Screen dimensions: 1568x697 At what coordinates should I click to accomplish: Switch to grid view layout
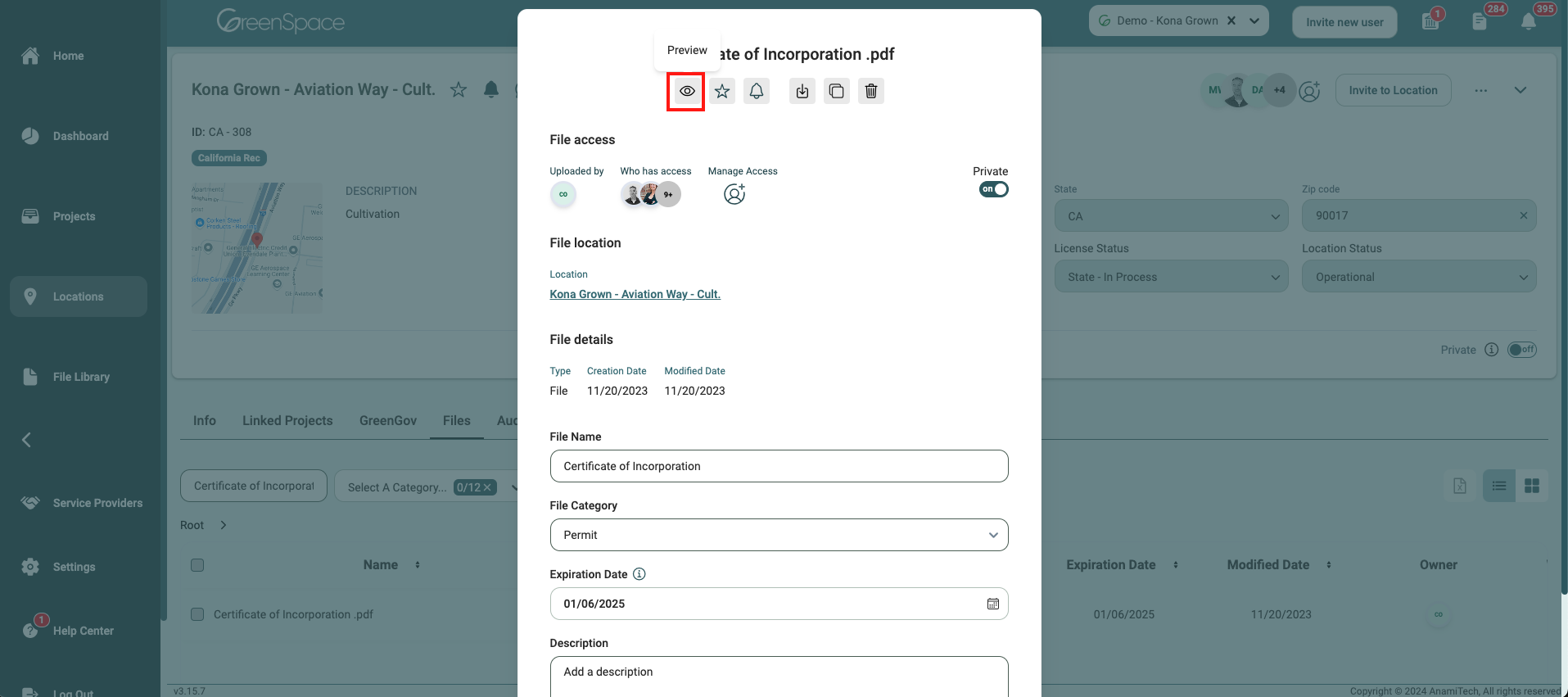(x=1531, y=486)
